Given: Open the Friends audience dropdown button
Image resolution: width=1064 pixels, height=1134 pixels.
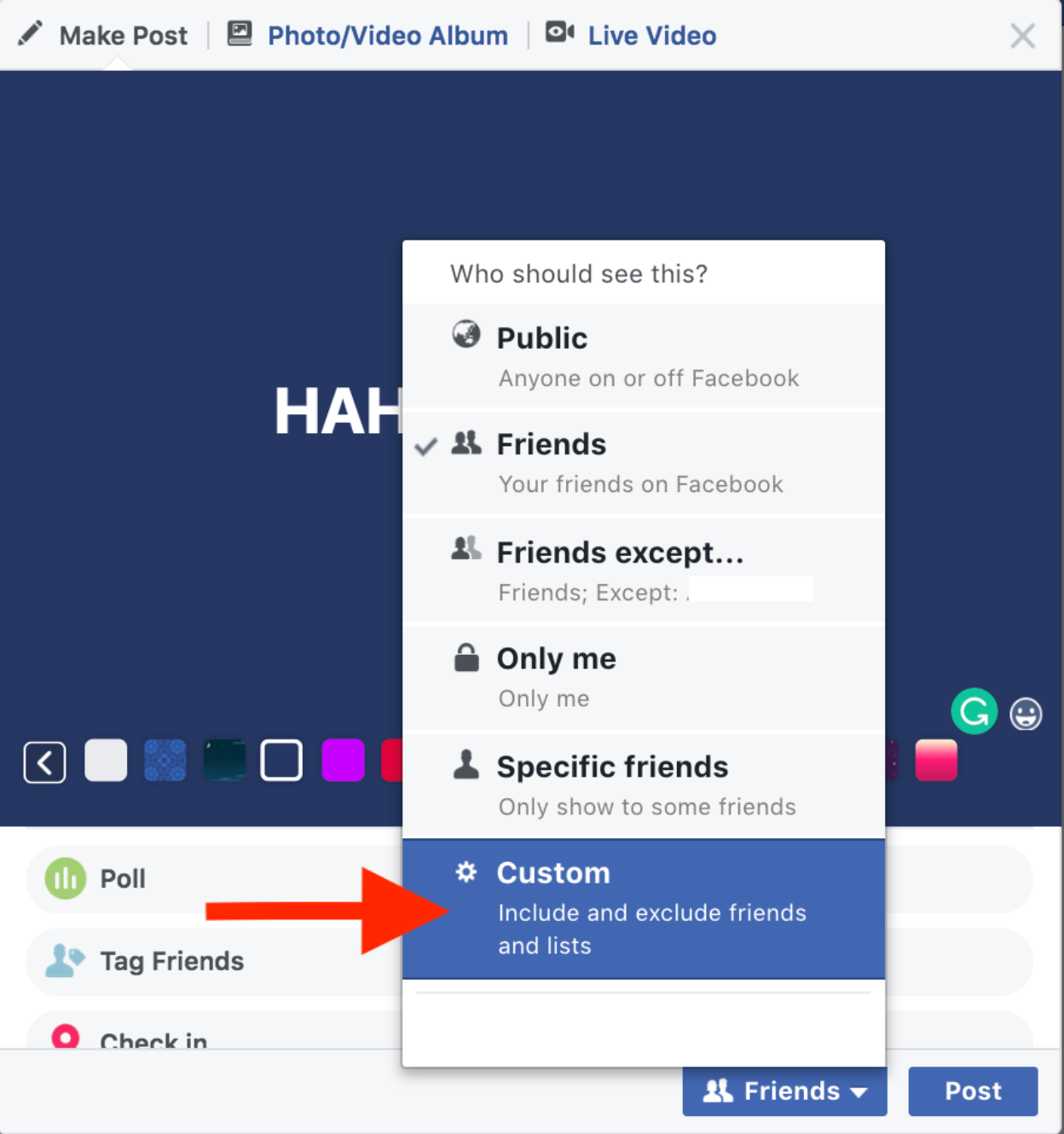Looking at the screenshot, I should (784, 1091).
